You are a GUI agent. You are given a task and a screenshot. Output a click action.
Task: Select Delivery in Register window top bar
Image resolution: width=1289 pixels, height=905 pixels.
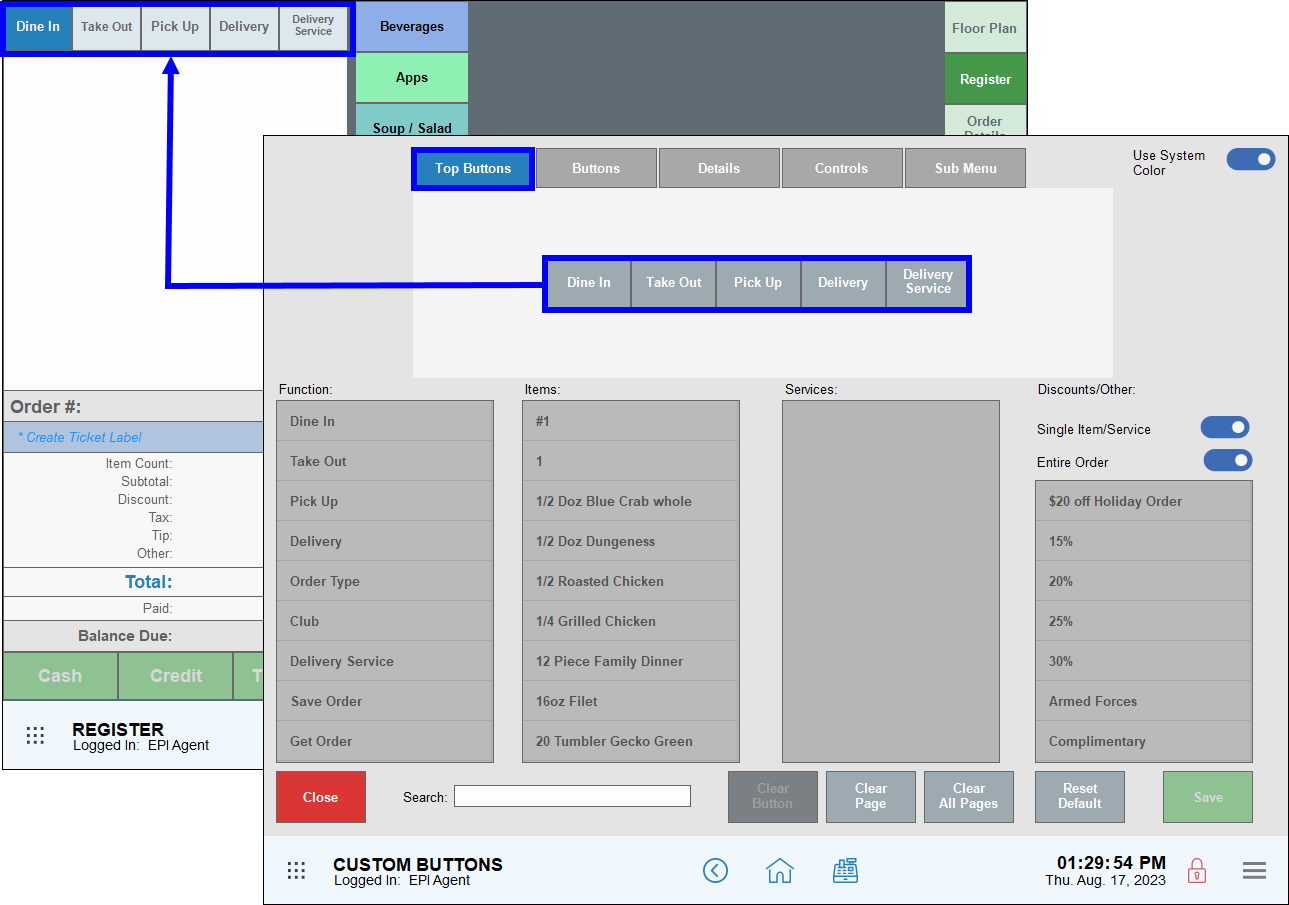[244, 27]
